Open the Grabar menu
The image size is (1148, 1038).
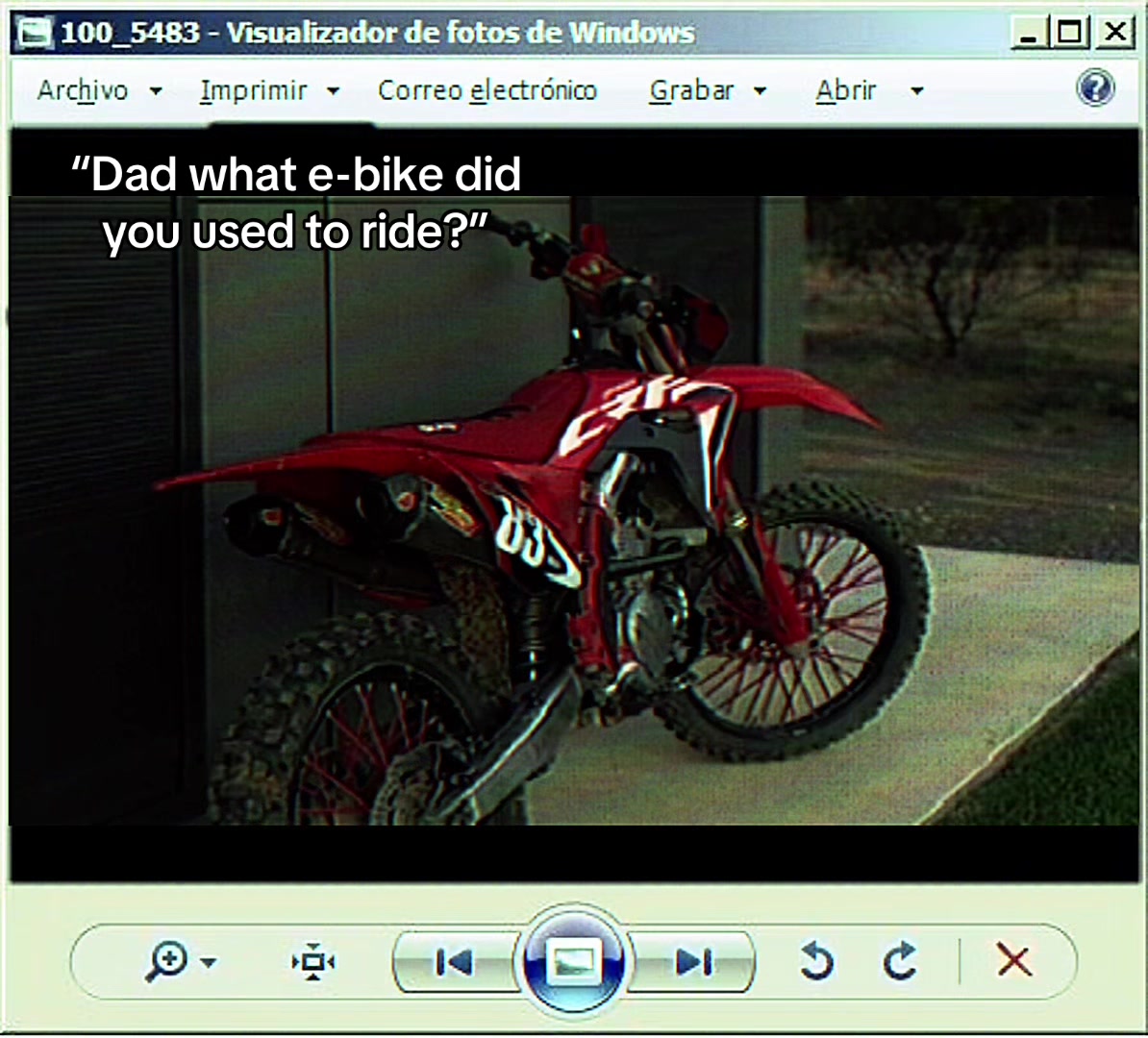[691, 90]
